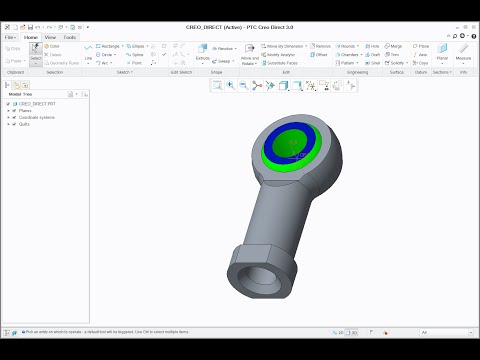
Task: Toggle checkbox next to CREO_DIRECT.PRT
Action: pos(8,104)
